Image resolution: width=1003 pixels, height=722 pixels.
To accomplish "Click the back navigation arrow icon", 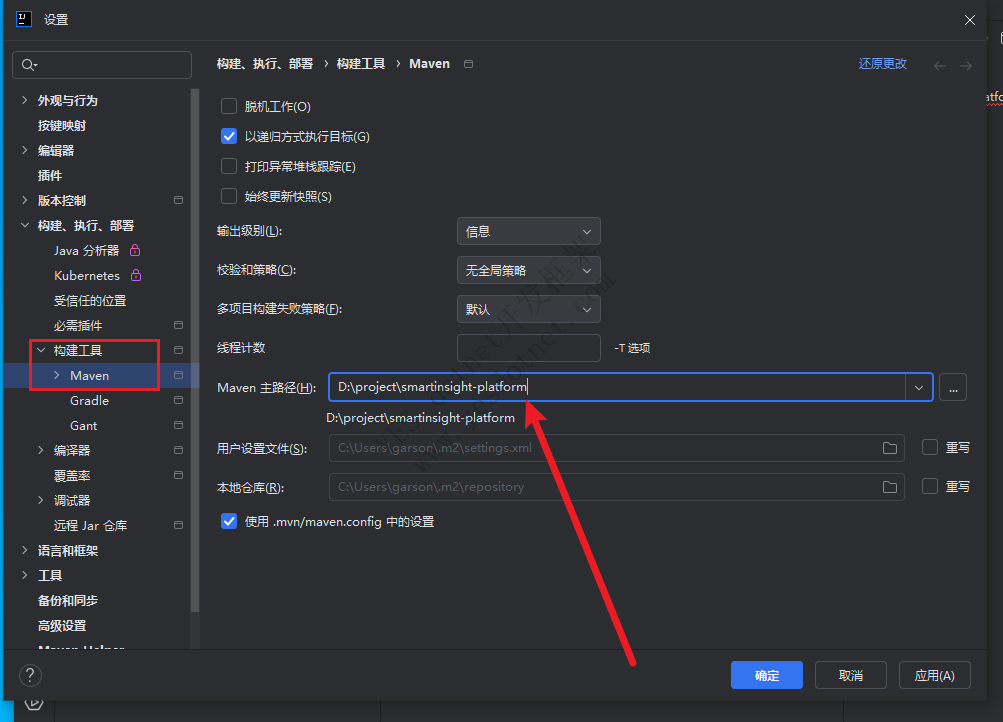I will click(x=939, y=65).
